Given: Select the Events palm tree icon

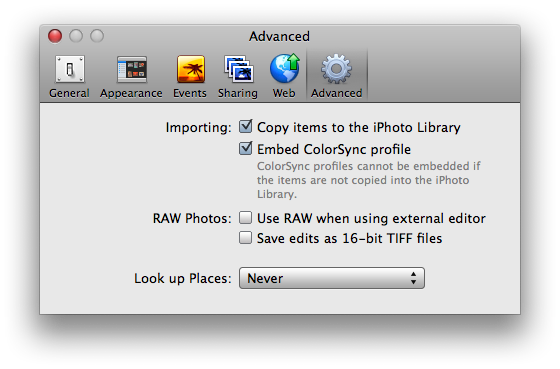Looking at the screenshot, I should (191, 69).
